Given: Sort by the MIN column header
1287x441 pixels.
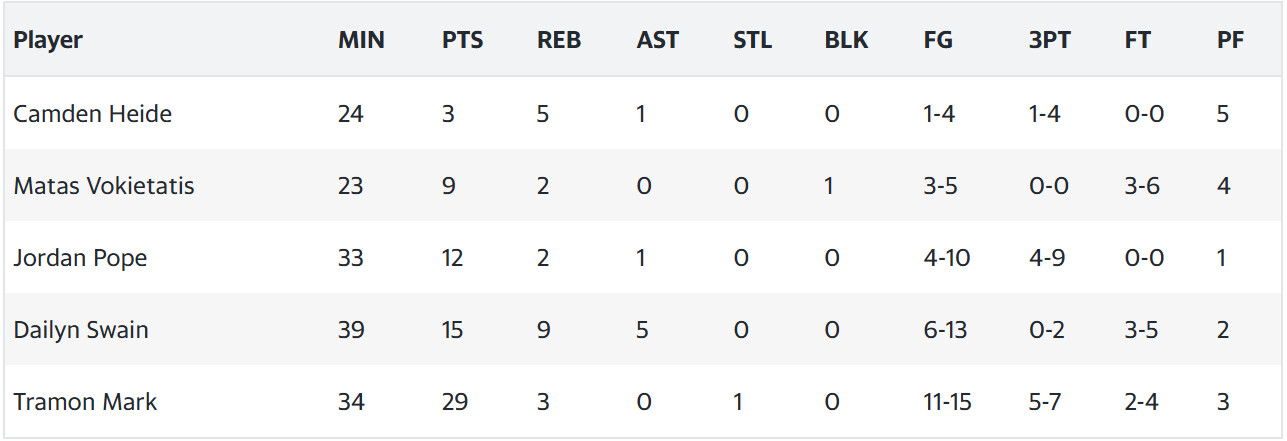Looking at the screenshot, I should (x=361, y=41).
